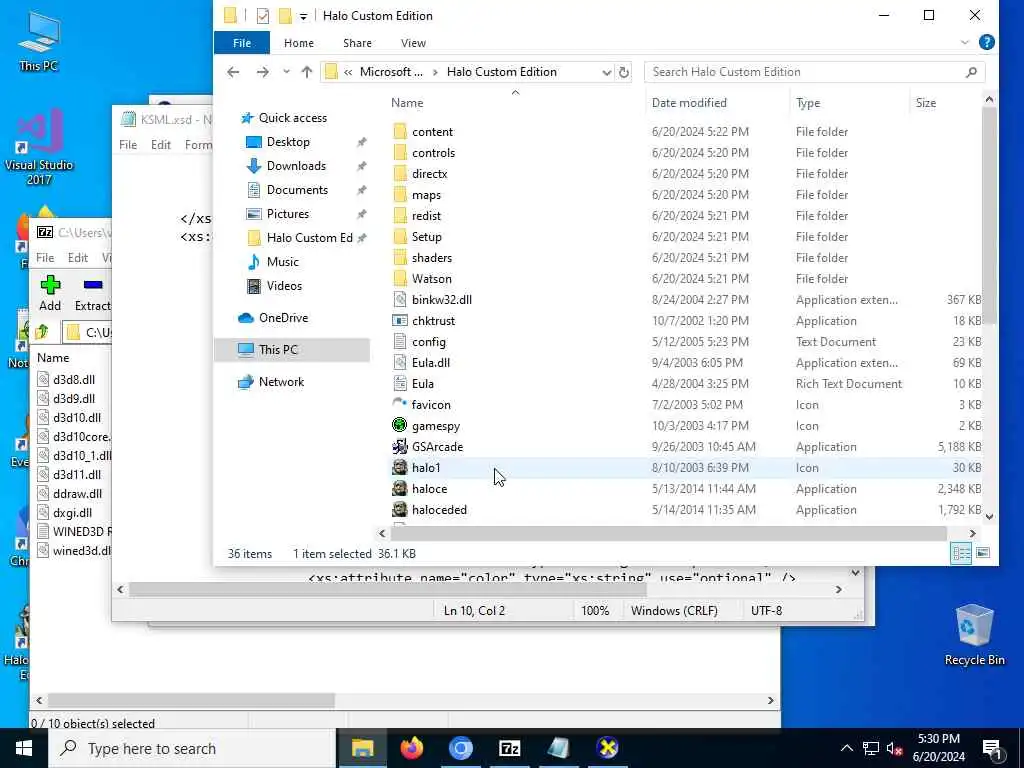Sort files by Name column
The width and height of the screenshot is (1024, 768).
pyautogui.click(x=516, y=103)
